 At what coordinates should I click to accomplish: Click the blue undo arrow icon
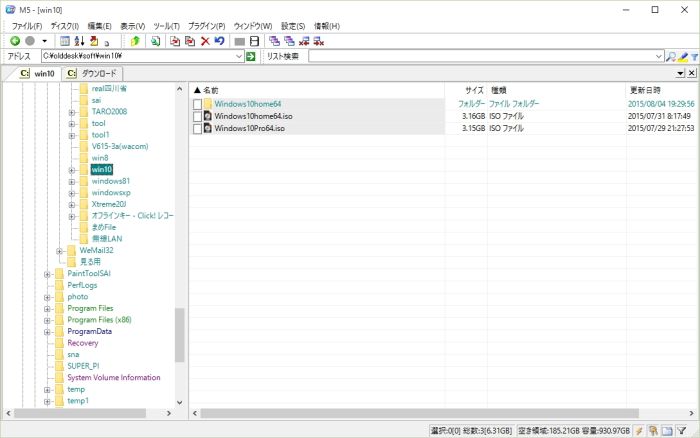[219, 41]
